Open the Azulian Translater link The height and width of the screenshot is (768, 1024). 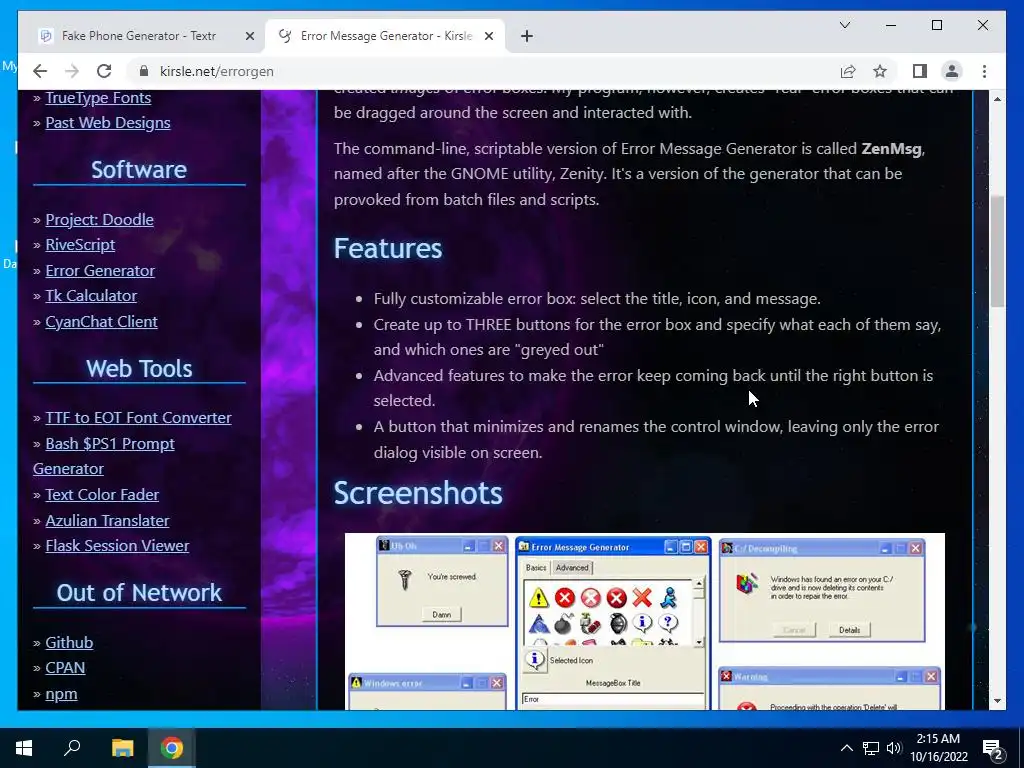pyautogui.click(x=107, y=520)
